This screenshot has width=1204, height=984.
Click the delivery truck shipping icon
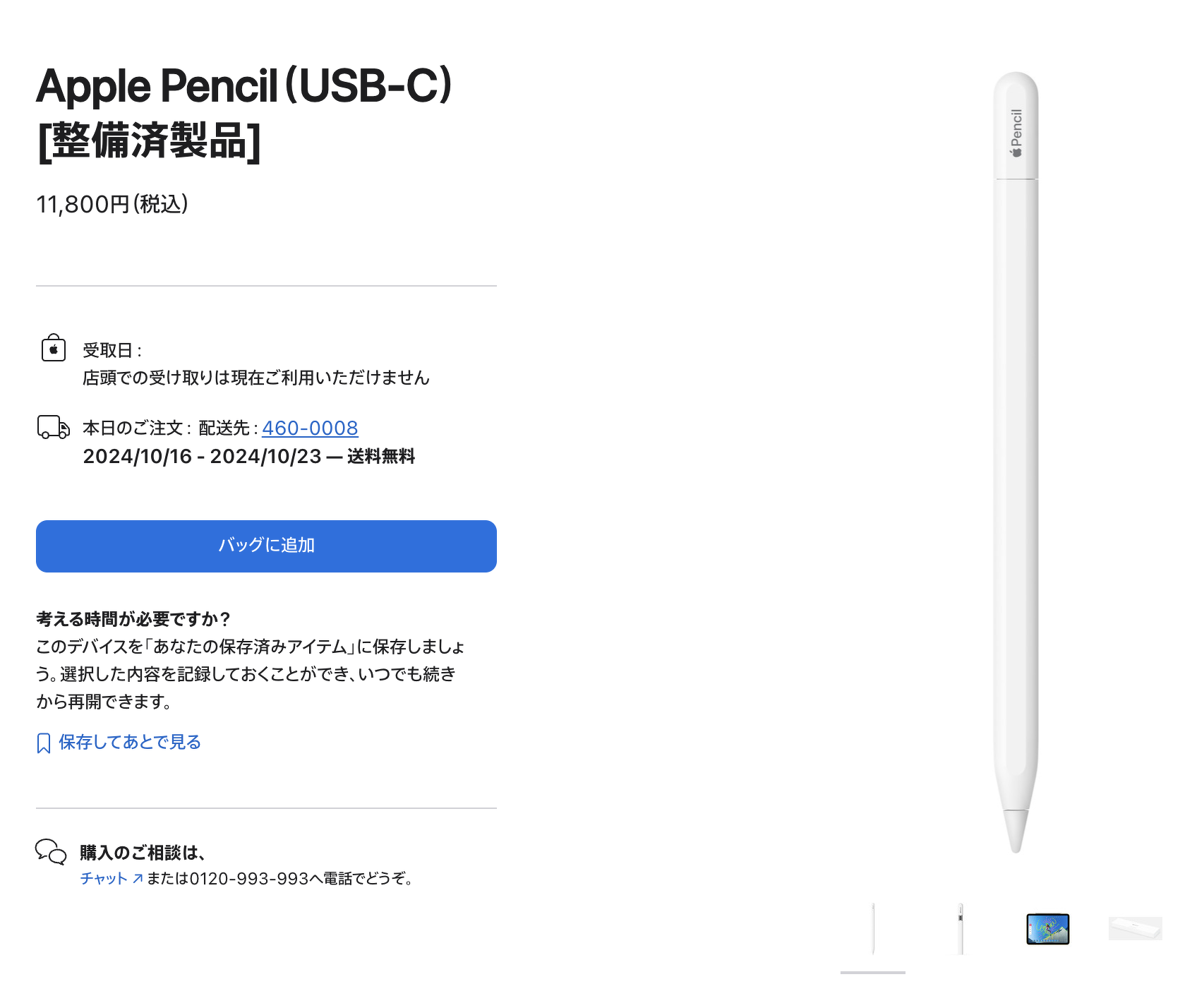click(52, 427)
